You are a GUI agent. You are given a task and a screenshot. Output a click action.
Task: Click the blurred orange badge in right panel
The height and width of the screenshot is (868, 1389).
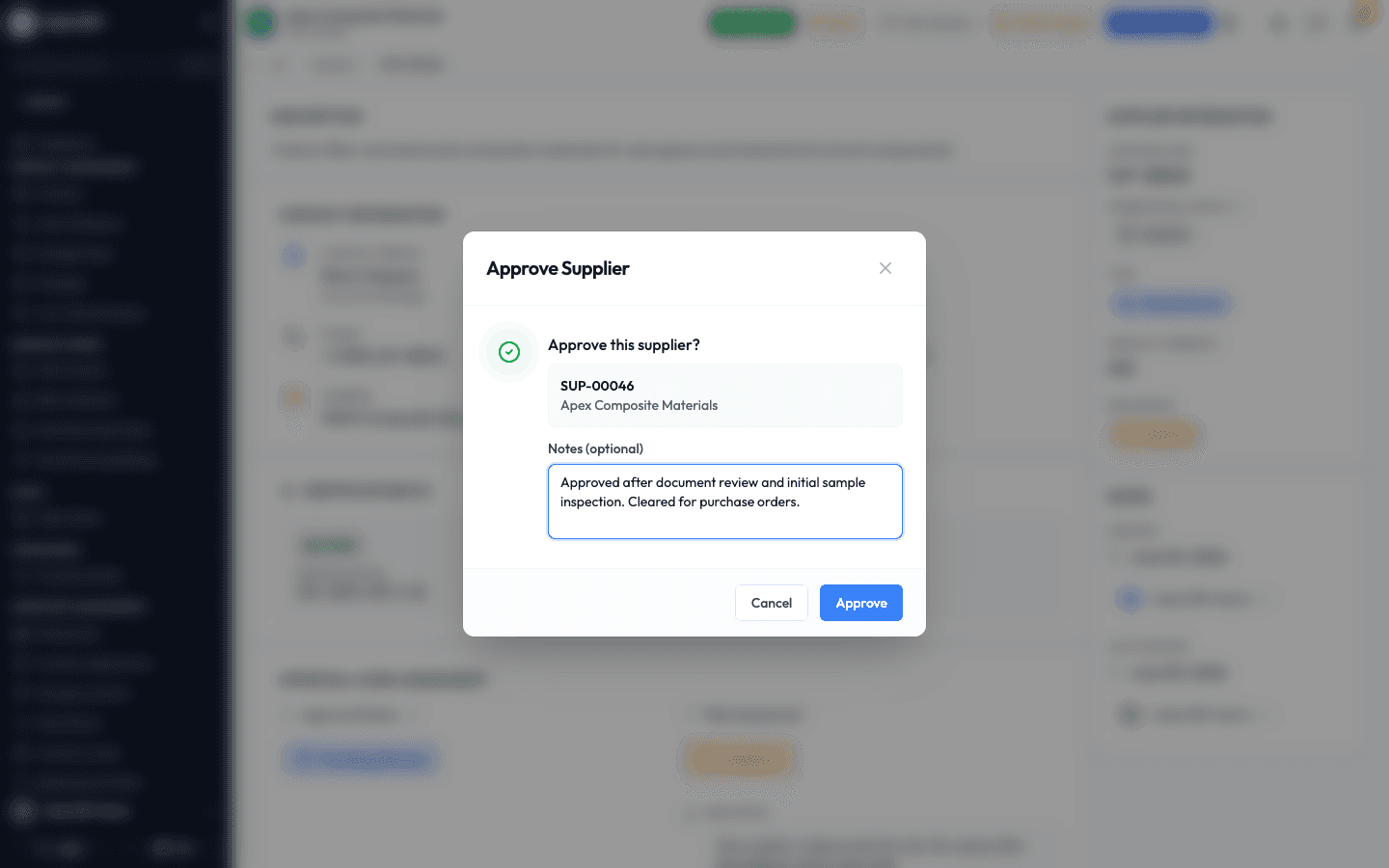1155,436
